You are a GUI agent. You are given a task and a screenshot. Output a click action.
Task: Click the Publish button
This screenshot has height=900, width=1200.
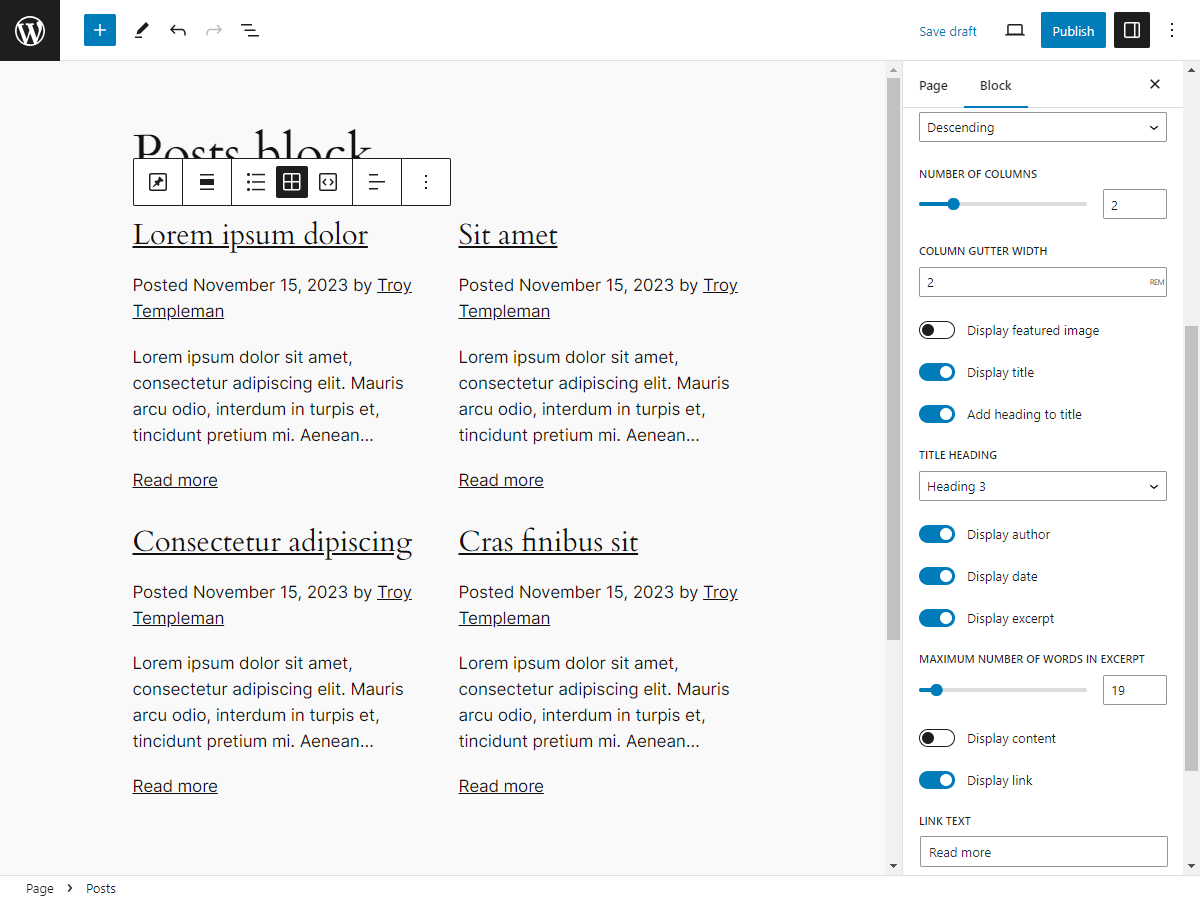pyautogui.click(x=1073, y=30)
